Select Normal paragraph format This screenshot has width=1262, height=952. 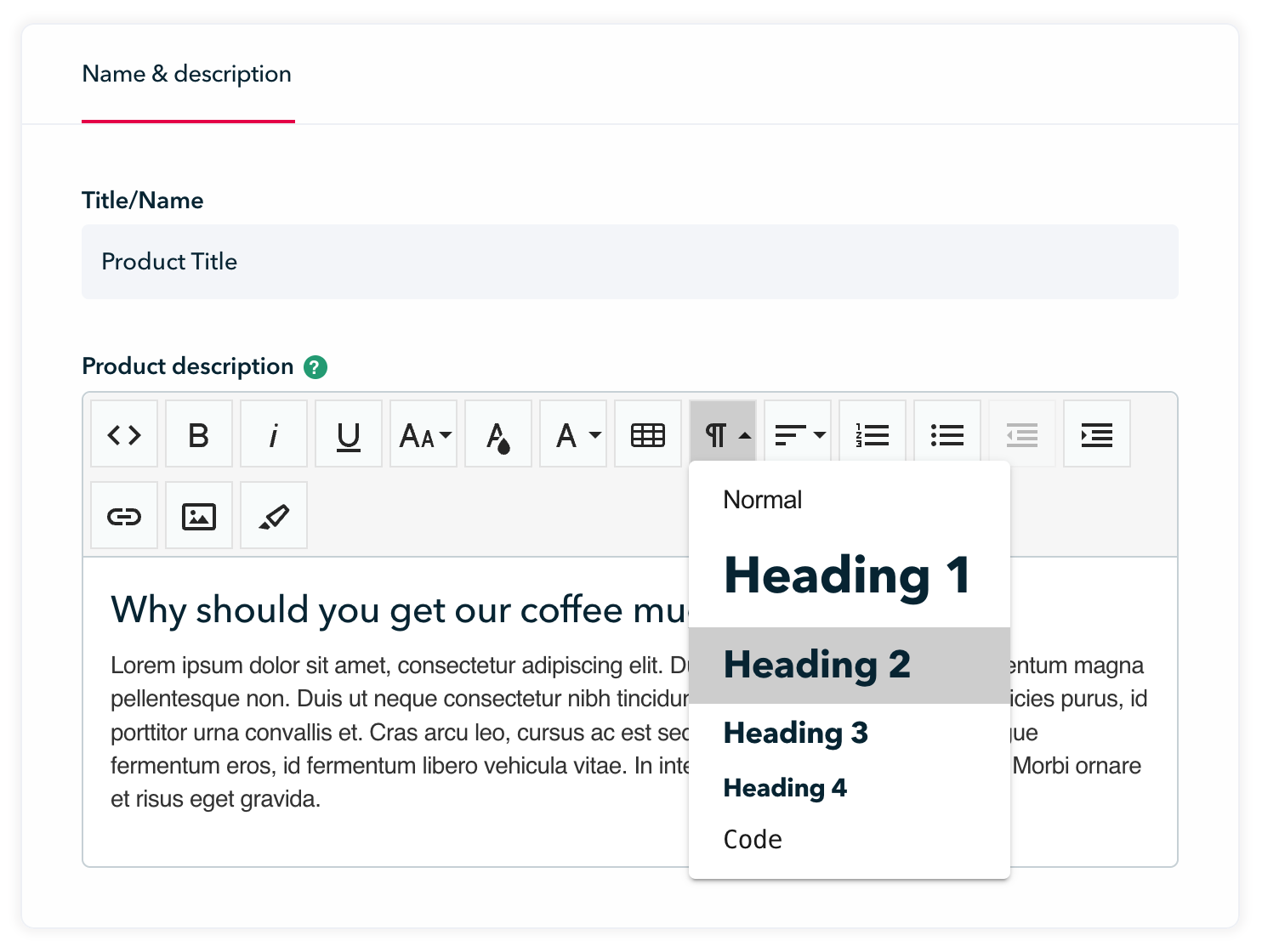pyautogui.click(x=850, y=500)
